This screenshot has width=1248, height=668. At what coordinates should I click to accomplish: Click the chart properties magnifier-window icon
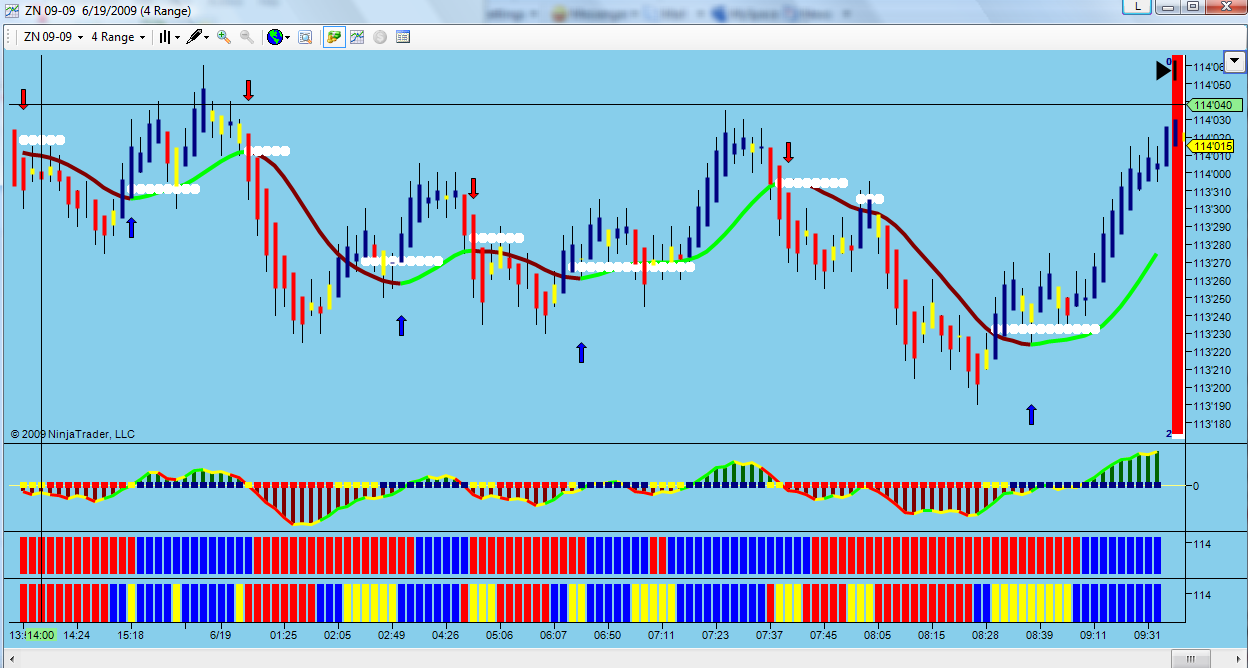pos(305,37)
